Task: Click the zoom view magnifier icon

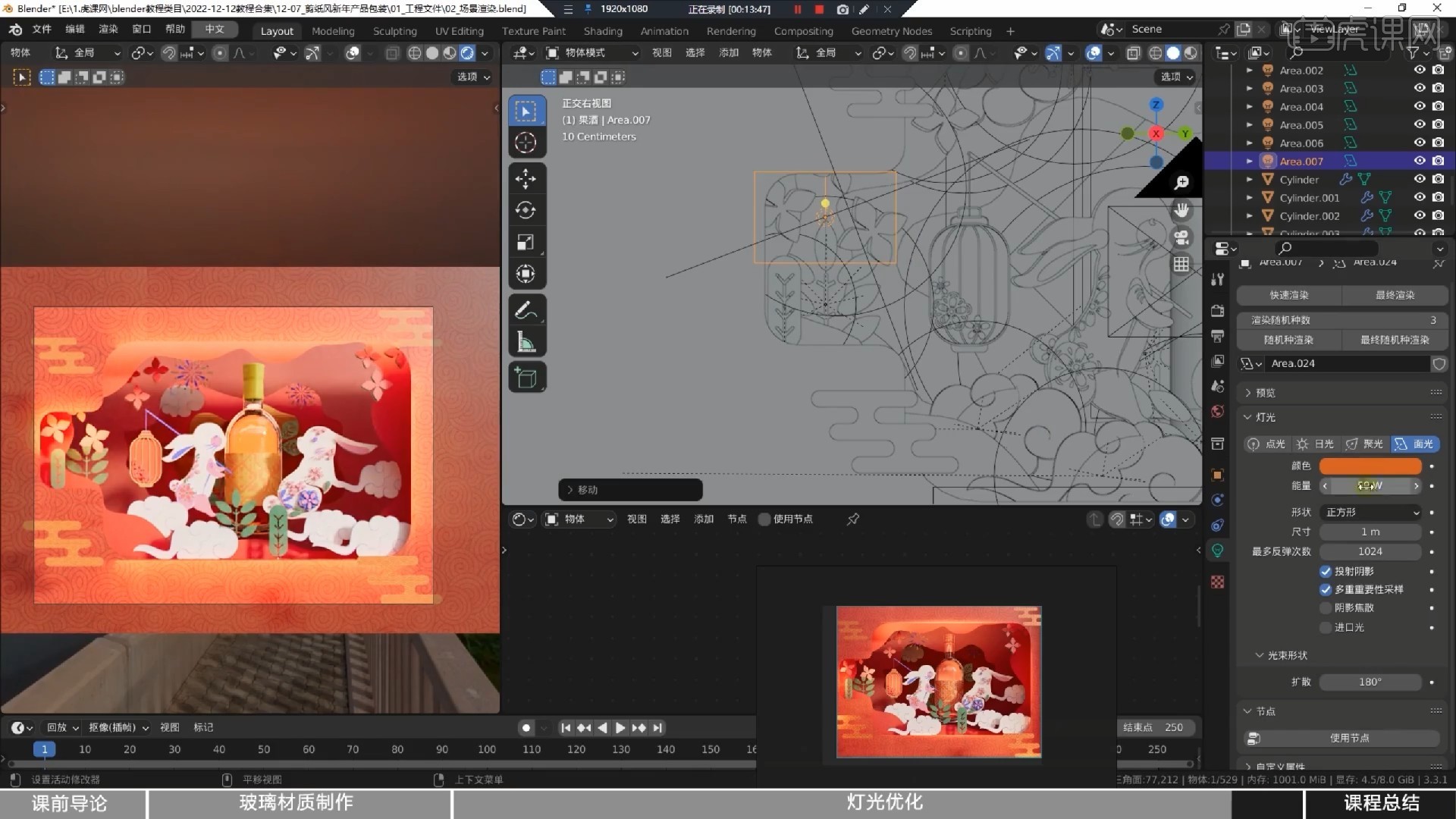Action: point(1181,183)
